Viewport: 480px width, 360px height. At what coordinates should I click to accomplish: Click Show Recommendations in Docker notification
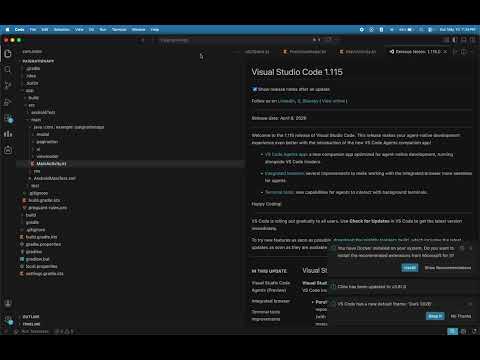448,268
